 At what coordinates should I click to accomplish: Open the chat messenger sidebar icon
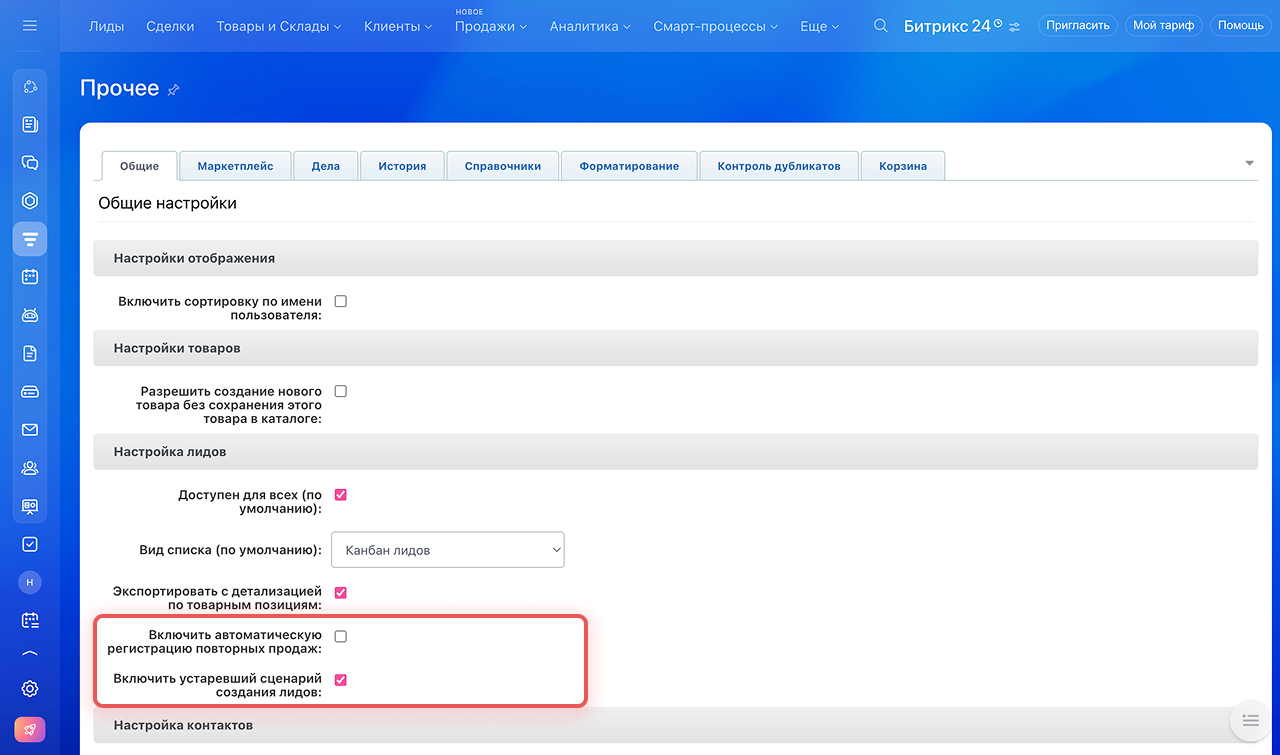(30, 163)
